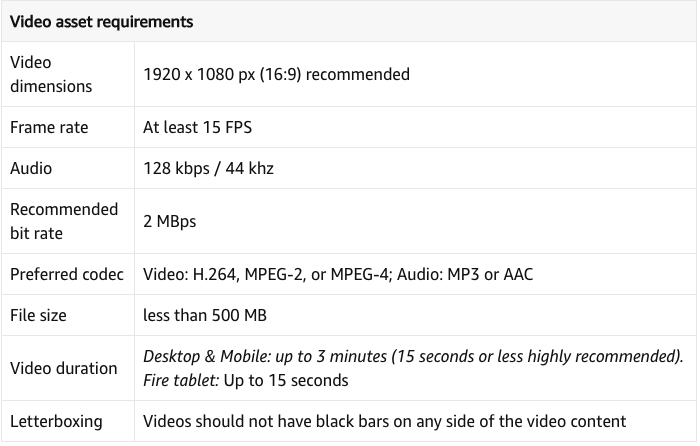Click the 'Audio: MP3 or AAC' text
The height and width of the screenshot is (446, 700).
(465, 275)
